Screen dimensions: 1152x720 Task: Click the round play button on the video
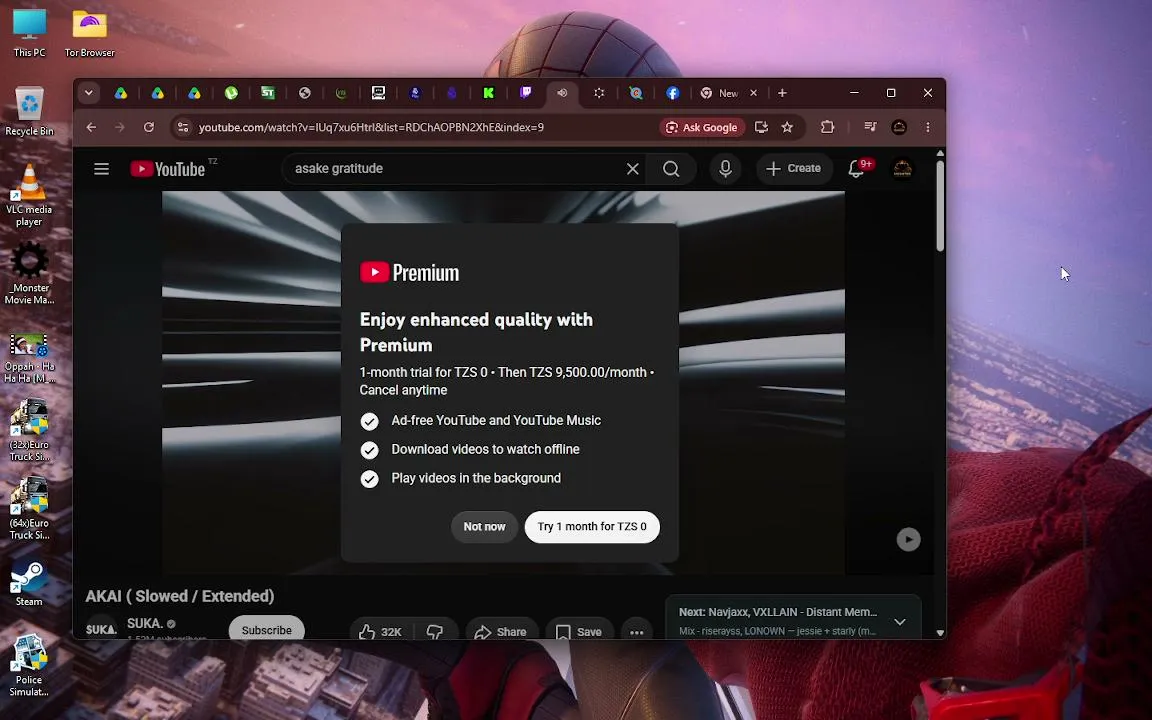(x=909, y=539)
